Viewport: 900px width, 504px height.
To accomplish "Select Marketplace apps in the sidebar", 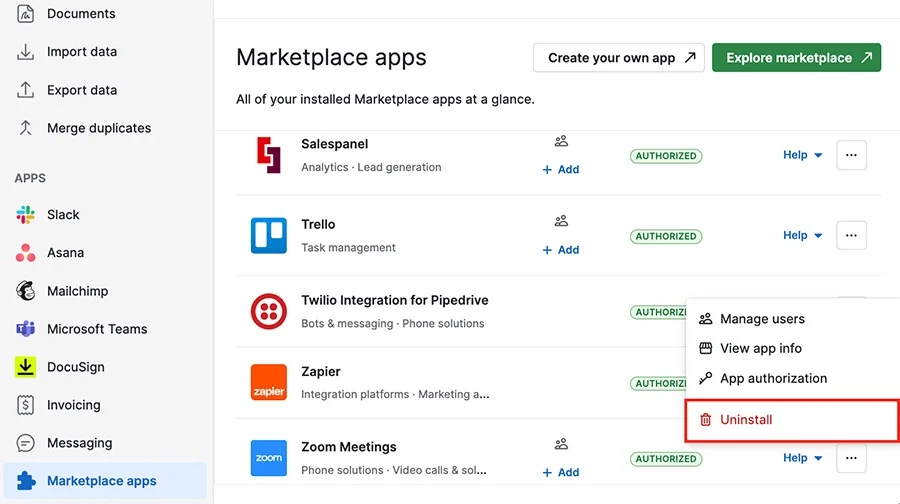I will [x=105, y=480].
